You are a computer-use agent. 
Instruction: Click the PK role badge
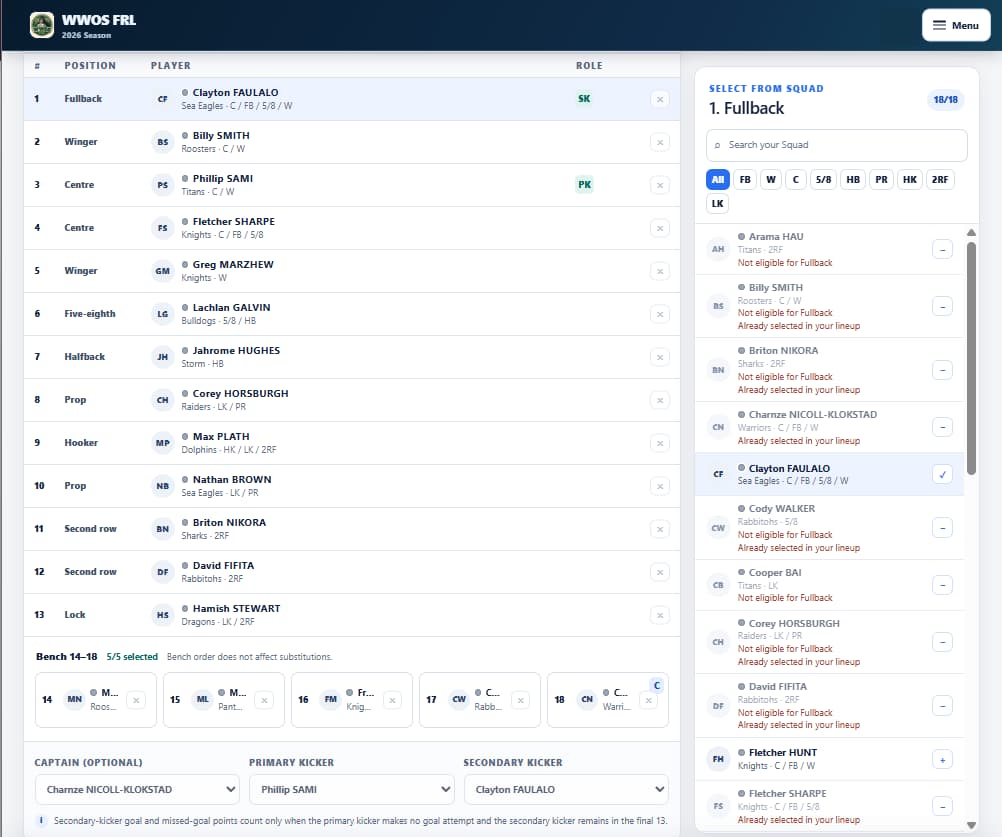tap(584, 185)
